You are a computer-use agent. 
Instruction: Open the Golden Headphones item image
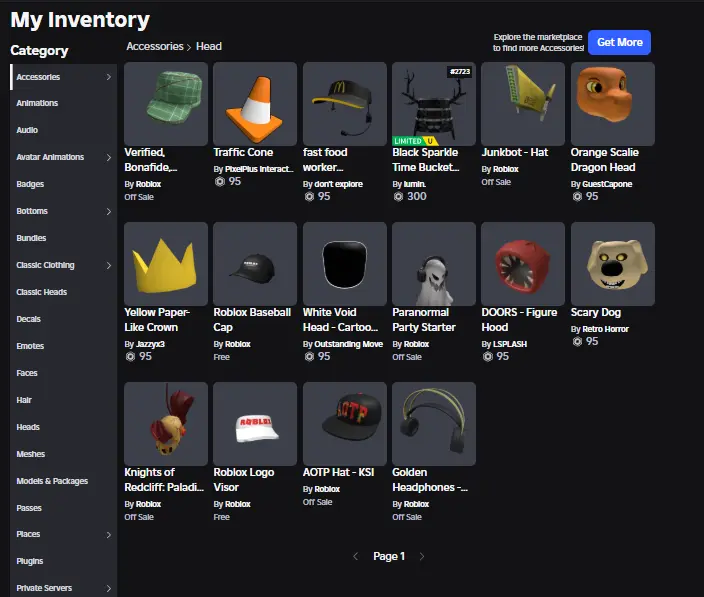click(x=434, y=424)
